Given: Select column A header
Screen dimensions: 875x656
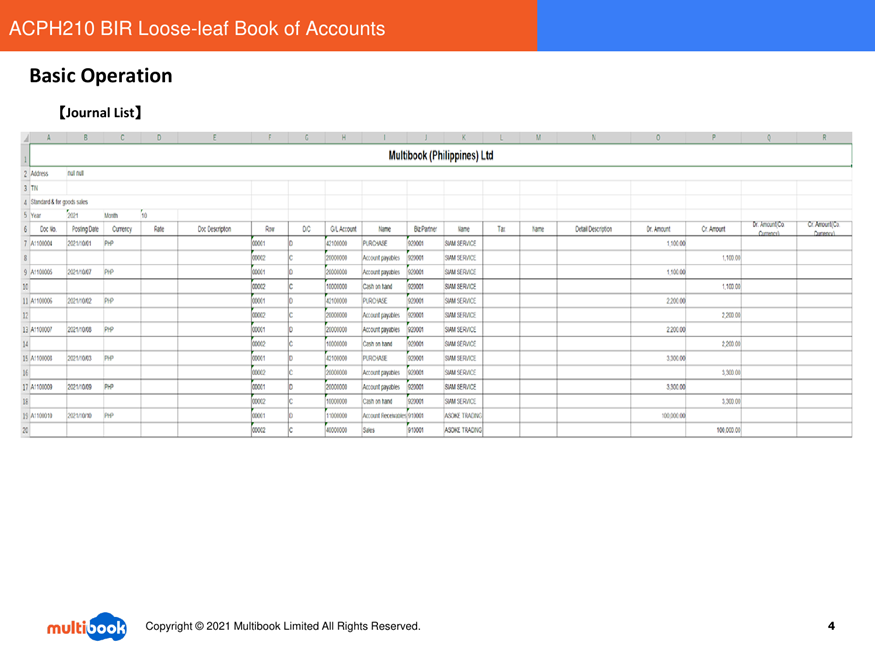Looking at the screenshot, I should coord(48,138).
